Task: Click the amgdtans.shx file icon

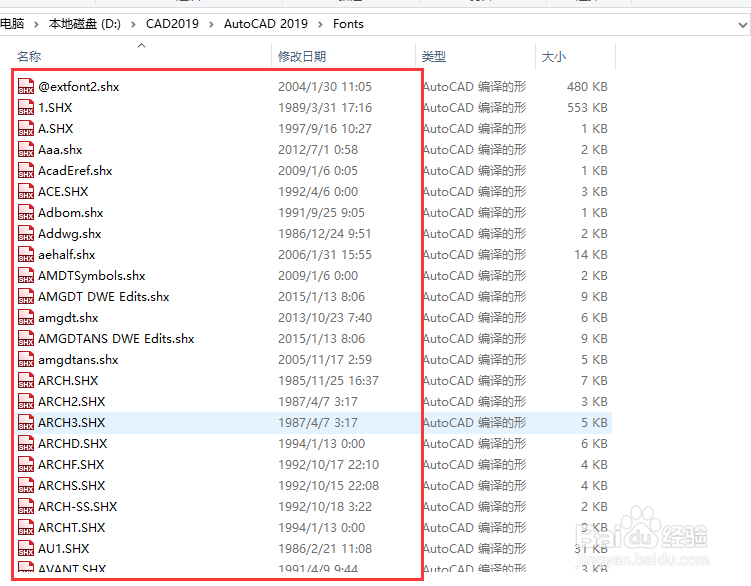Action: pos(26,360)
